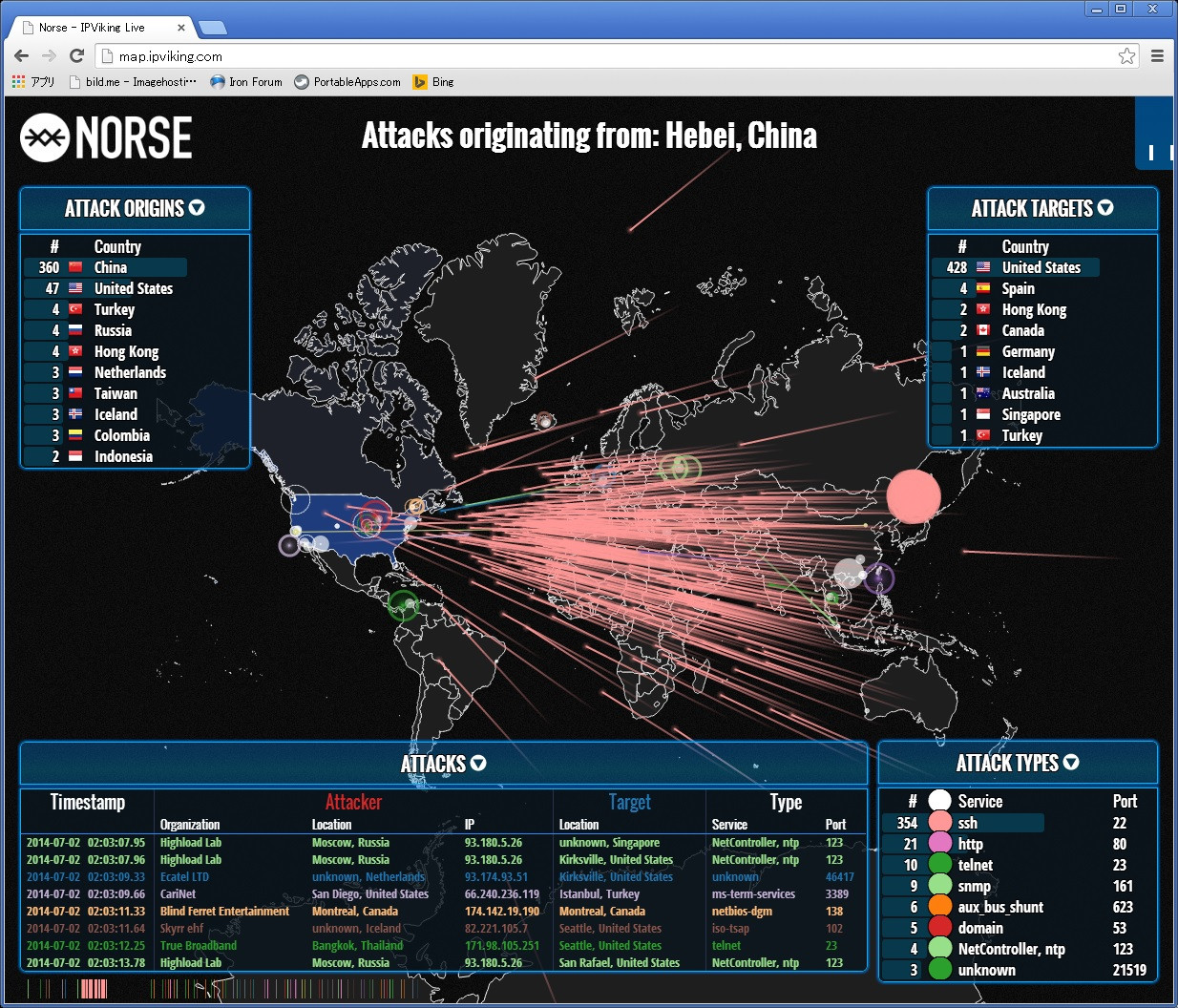The width and height of the screenshot is (1178, 1008).
Task: Open the PortableApps.com bookmark
Action: click(347, 82)
